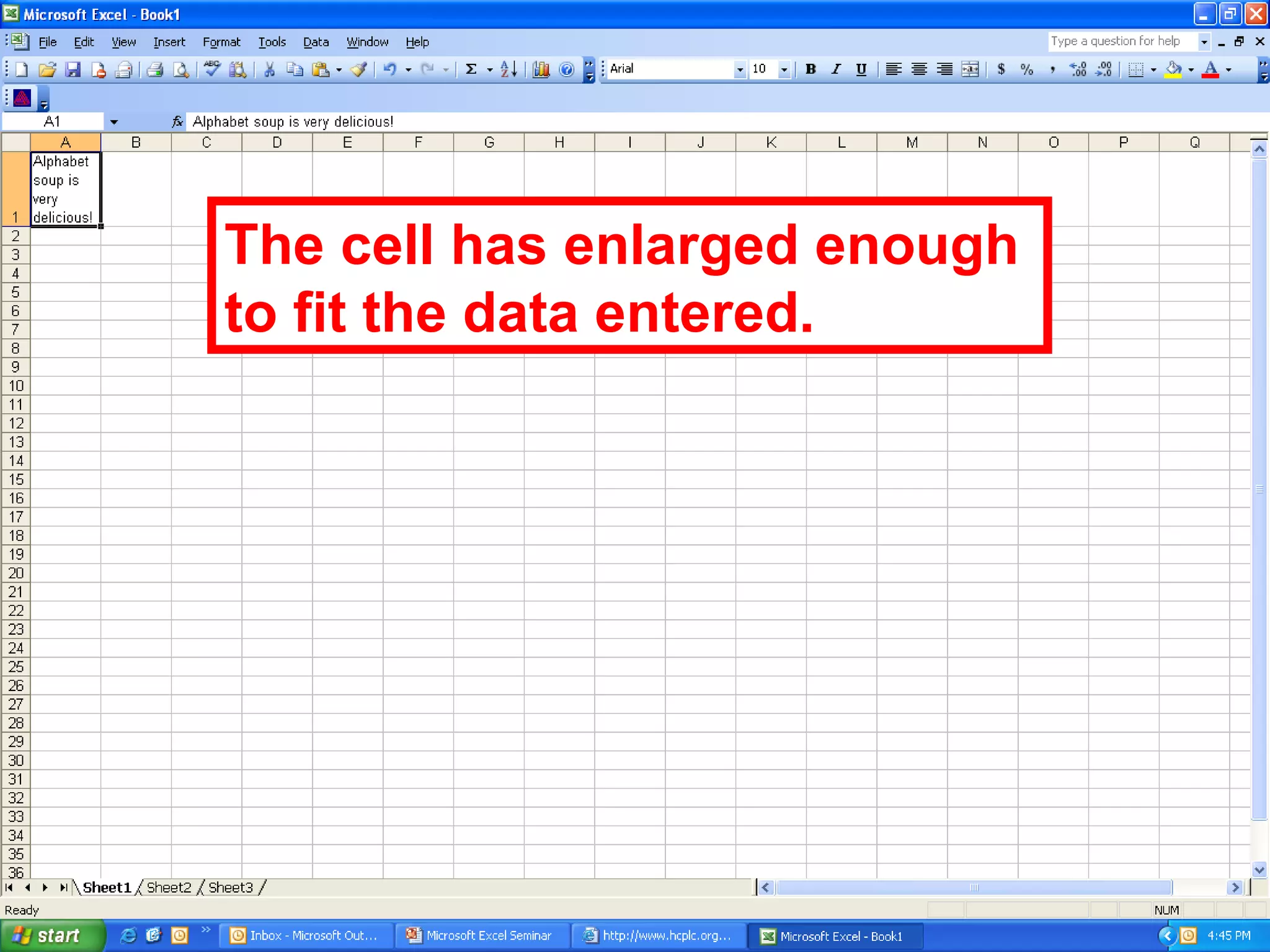Save the workbook with the floppy disk icon
Image resolution: width=1270 pixels, height=952 pixels.
pyautogui.click(x=73, y=69)
